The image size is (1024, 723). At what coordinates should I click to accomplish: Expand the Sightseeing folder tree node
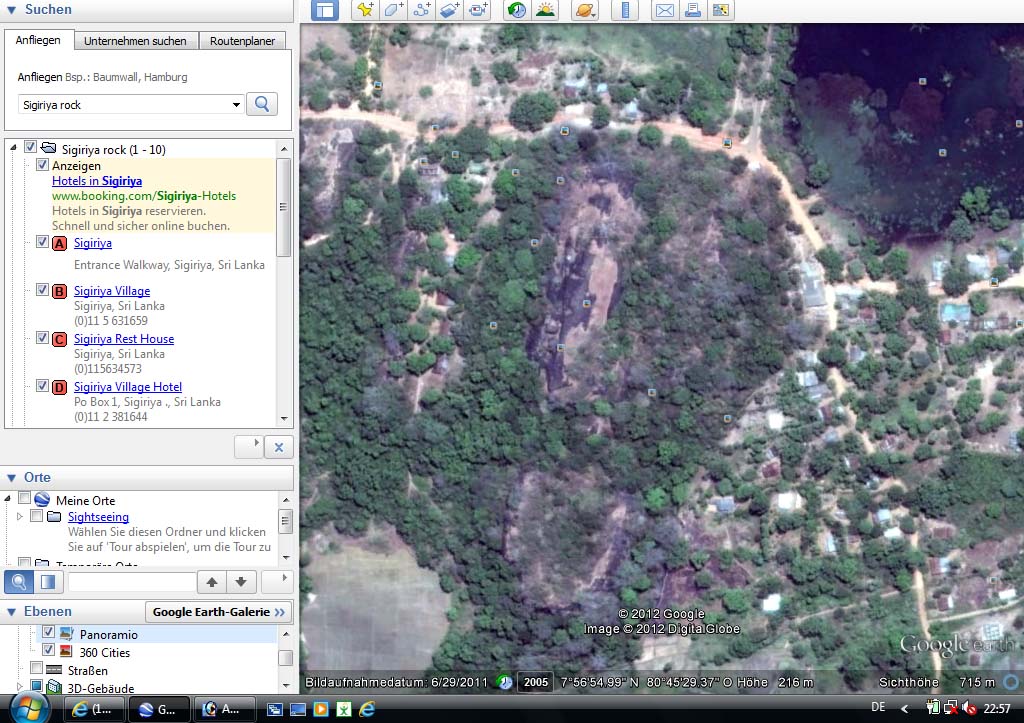(x=20, y=517)
